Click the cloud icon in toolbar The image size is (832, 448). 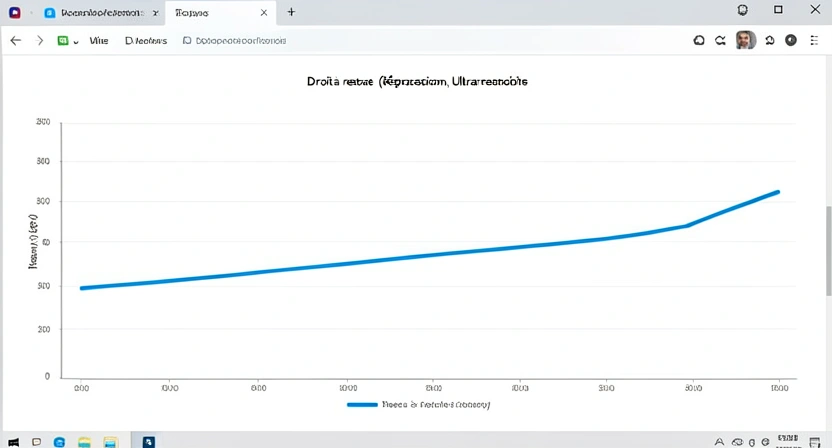tap(699, 40)
